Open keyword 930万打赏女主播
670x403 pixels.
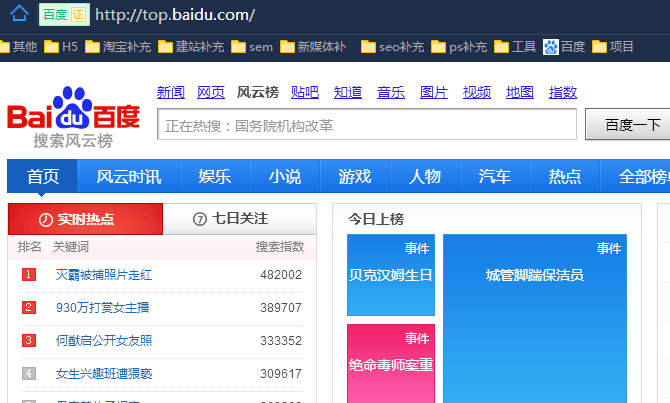tap(103, 307)
